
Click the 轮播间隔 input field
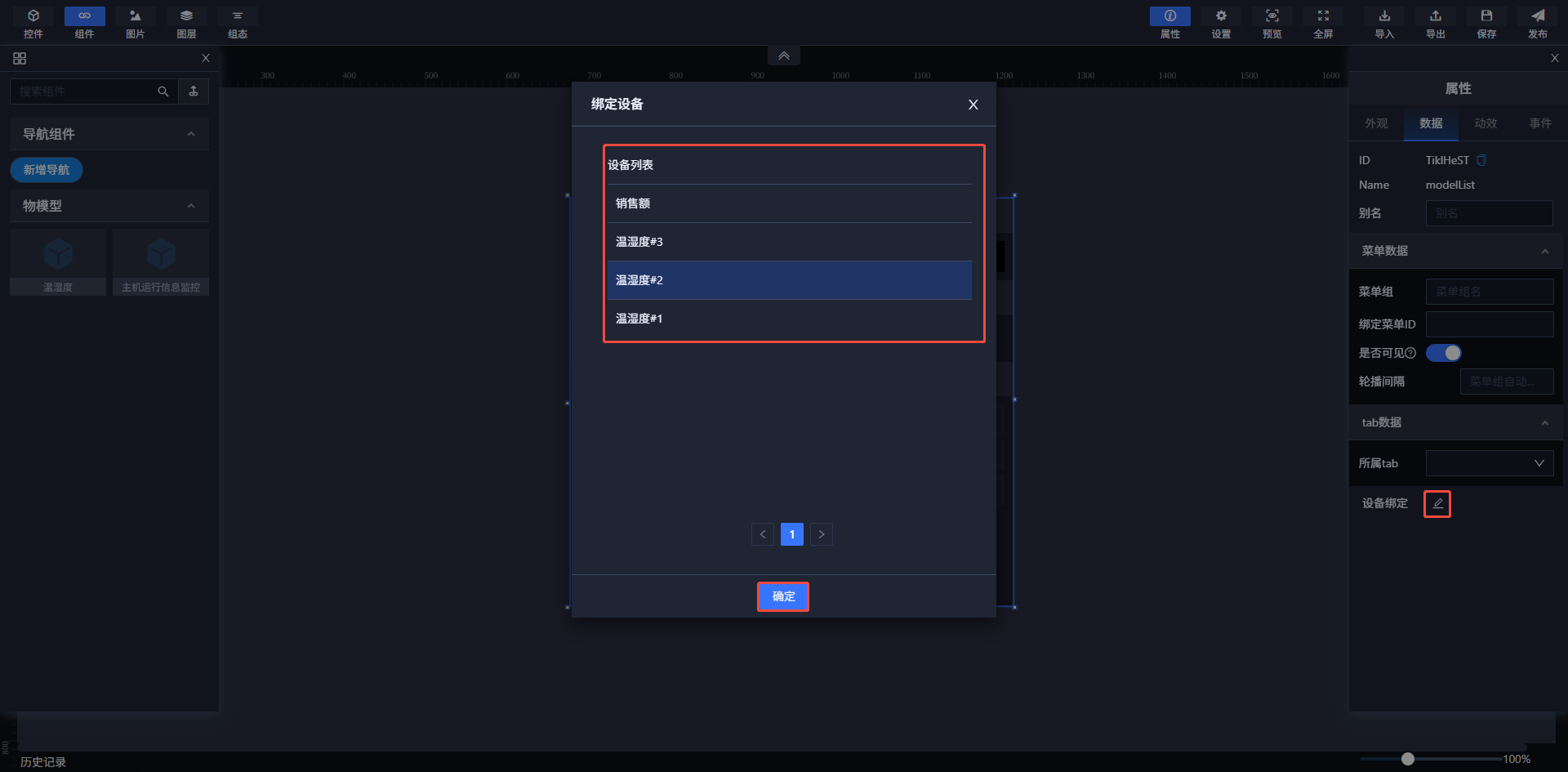(1507, 382)
